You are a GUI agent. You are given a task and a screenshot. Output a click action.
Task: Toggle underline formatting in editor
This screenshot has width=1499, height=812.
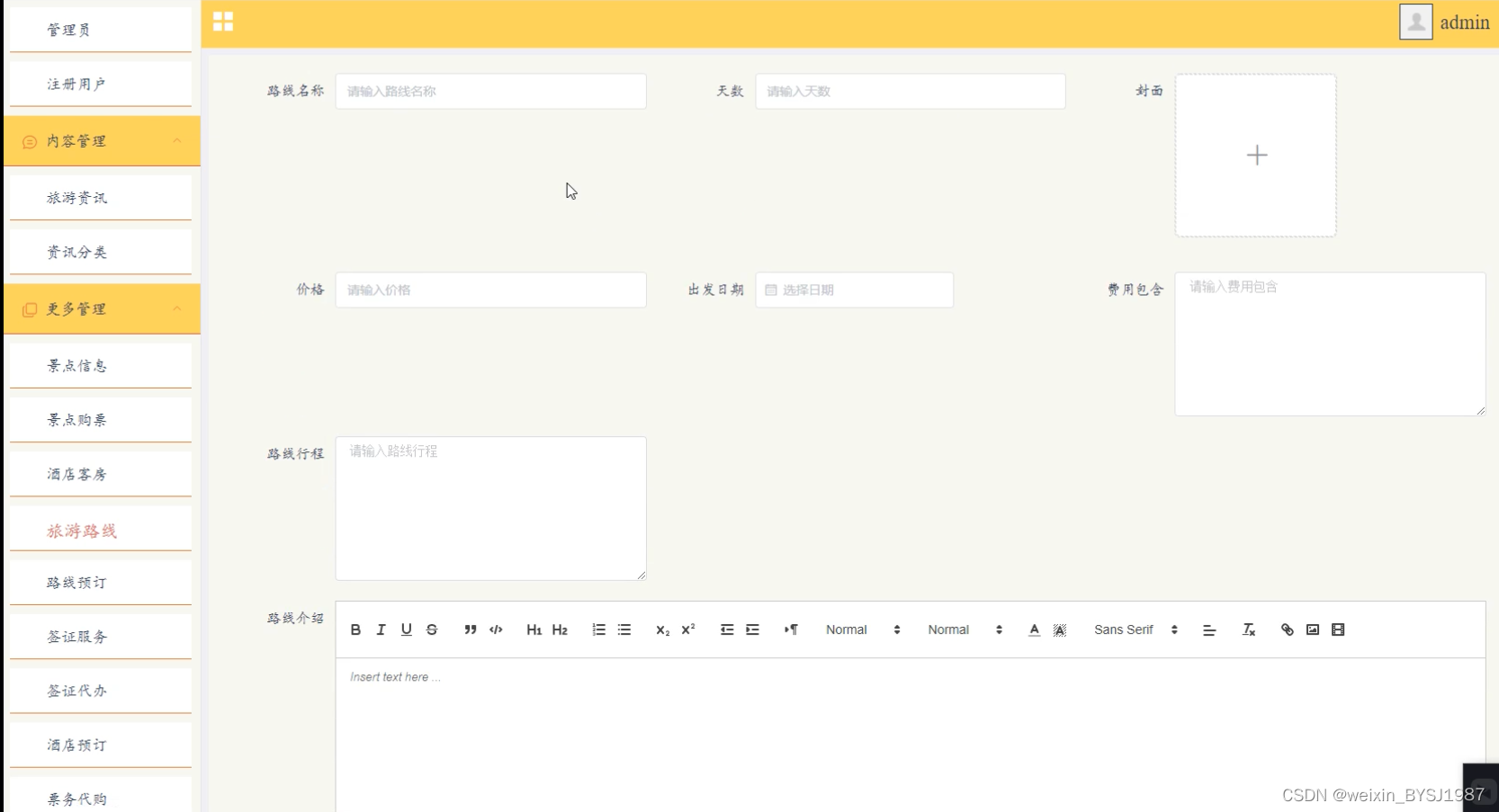coord(406,629)
